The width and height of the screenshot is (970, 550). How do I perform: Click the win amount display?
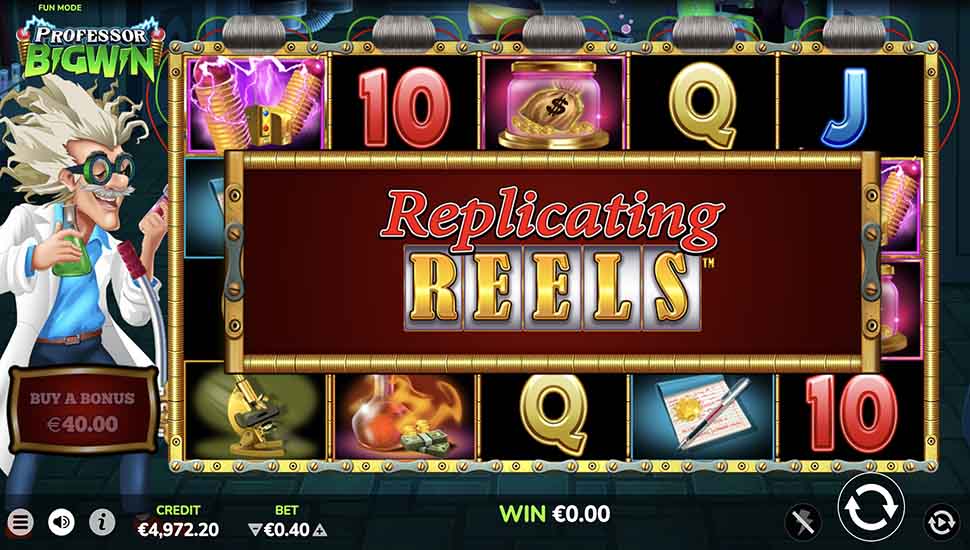[x=554, y=513]
